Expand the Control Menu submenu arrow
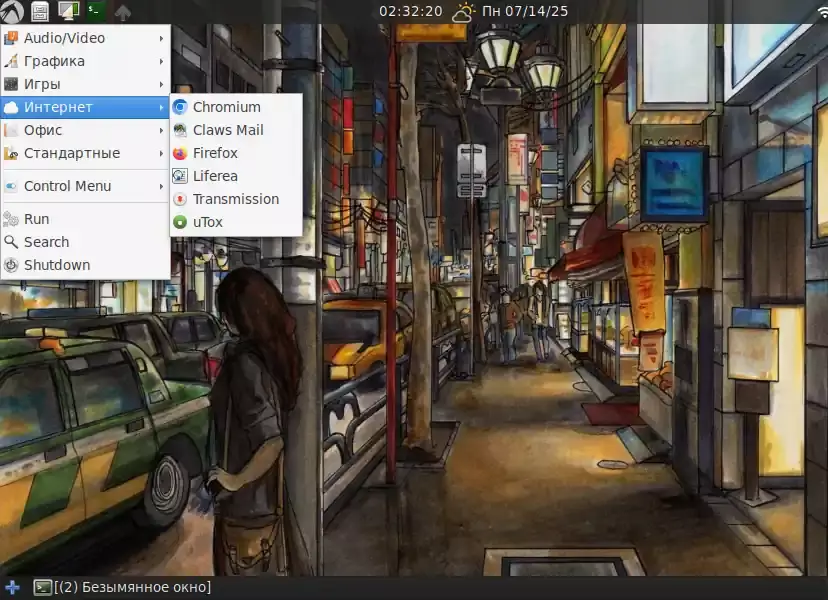The height and width of the screenshot is (600, 828). (x=161, y=186)
